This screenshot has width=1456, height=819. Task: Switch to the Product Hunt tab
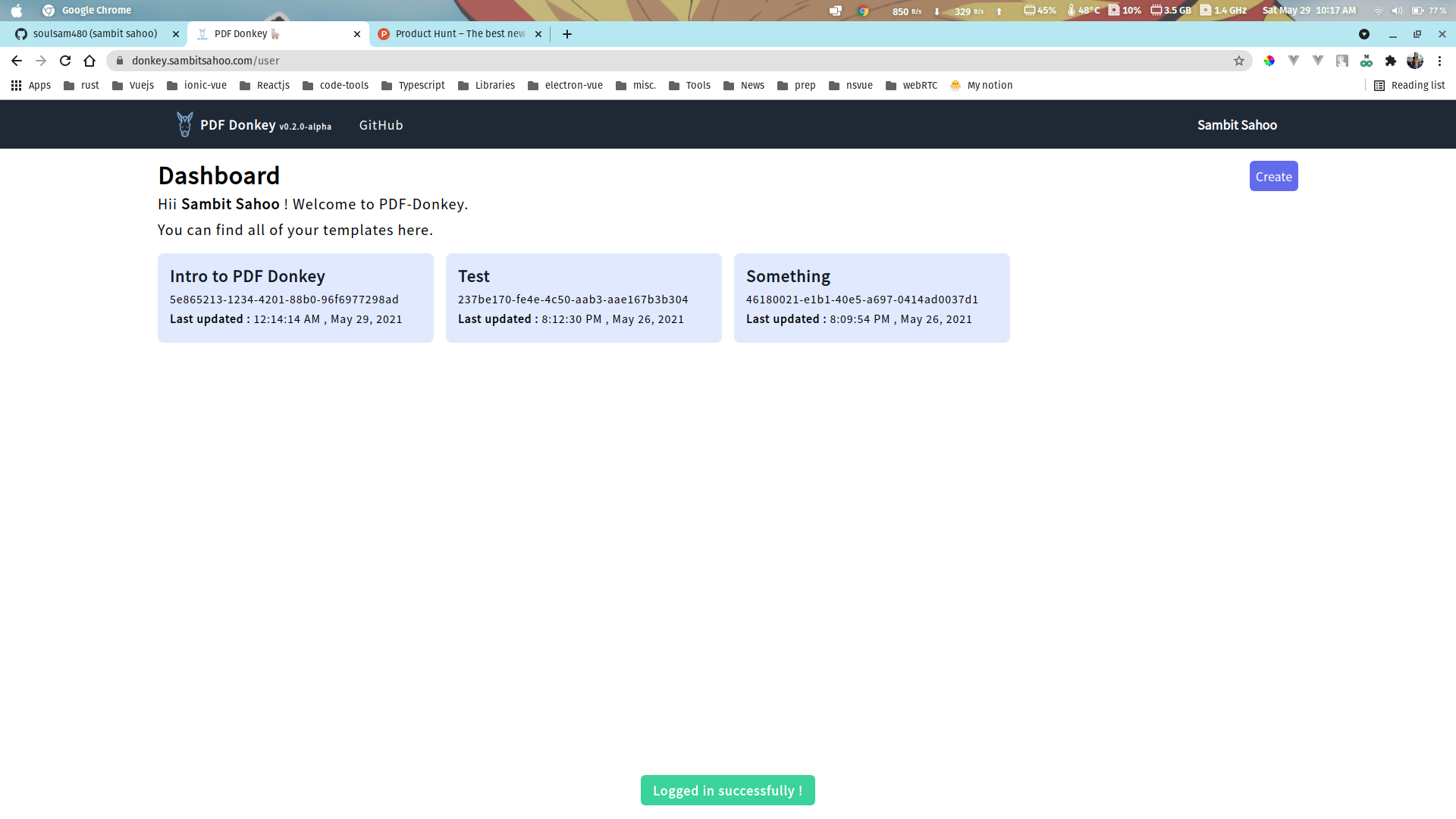point(459,34)
